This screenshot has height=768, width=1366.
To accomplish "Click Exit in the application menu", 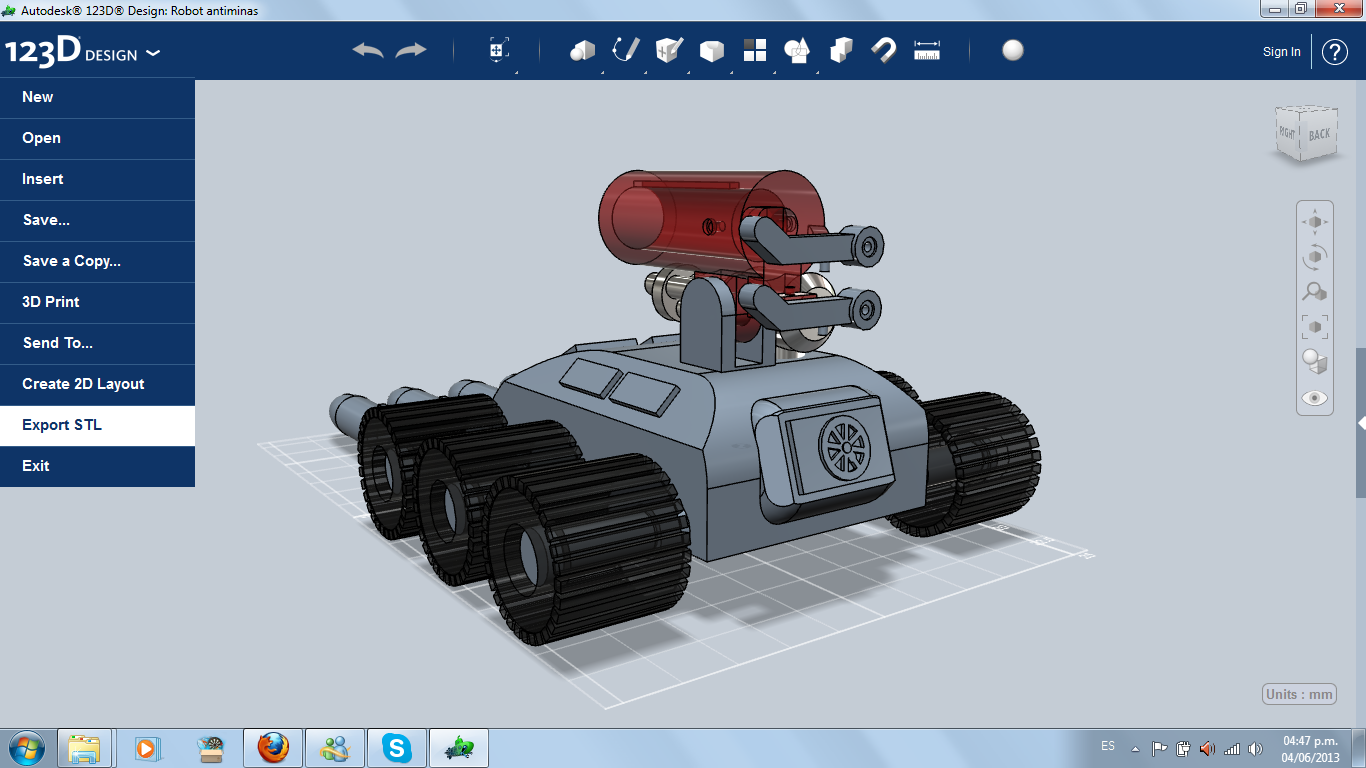I will click(x=97, y=466).
